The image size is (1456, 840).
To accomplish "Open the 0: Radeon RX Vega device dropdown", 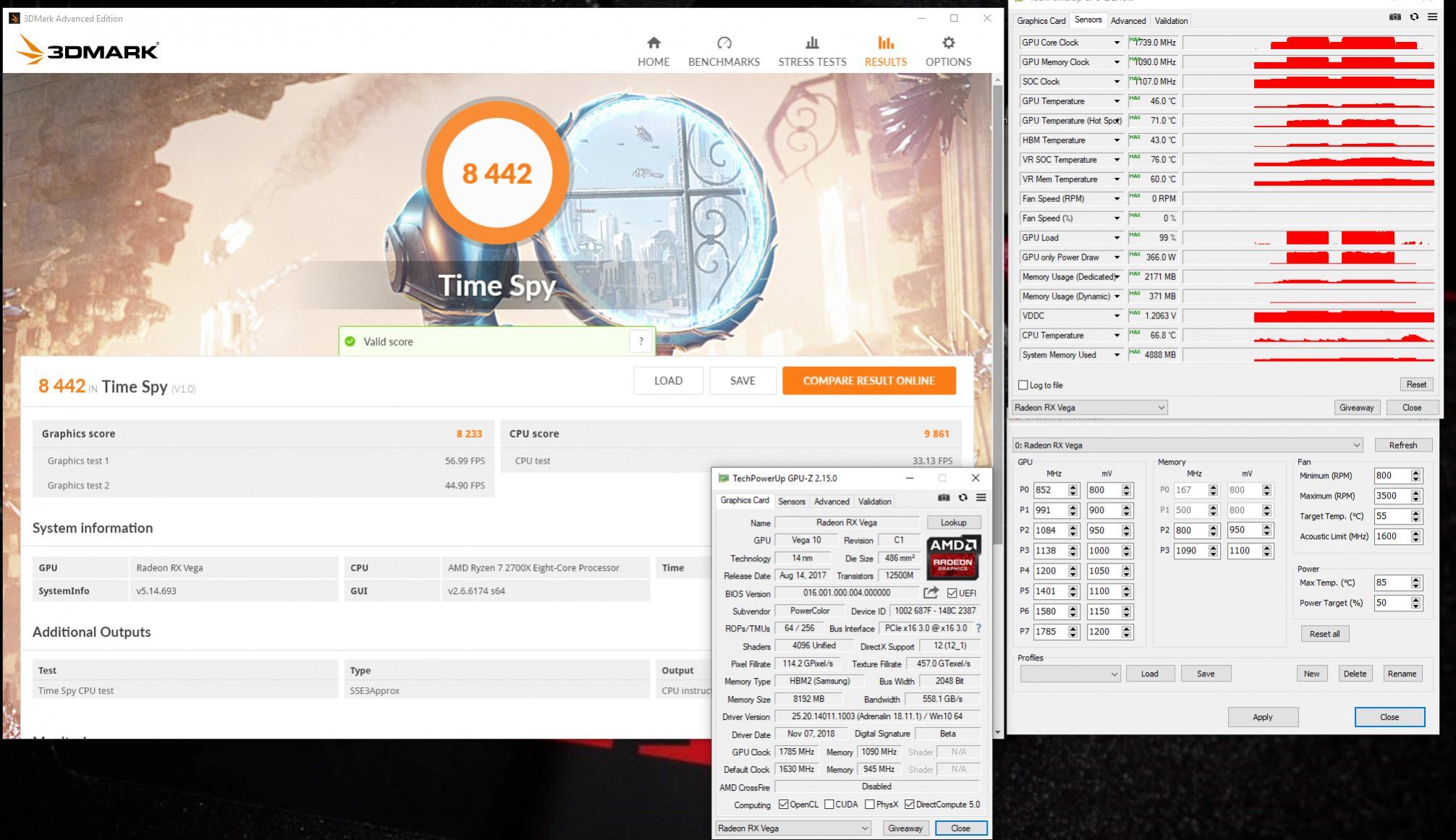I will [x=1187, y=445].
